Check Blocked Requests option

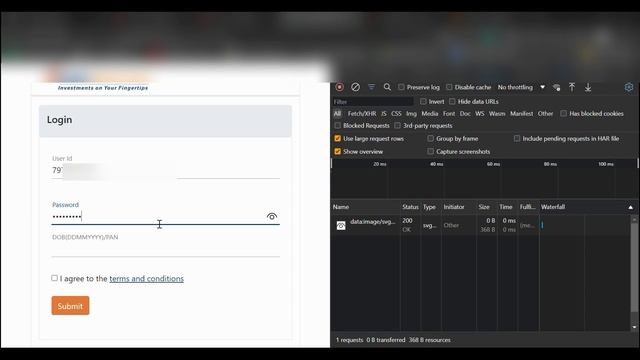click(338, 126)
